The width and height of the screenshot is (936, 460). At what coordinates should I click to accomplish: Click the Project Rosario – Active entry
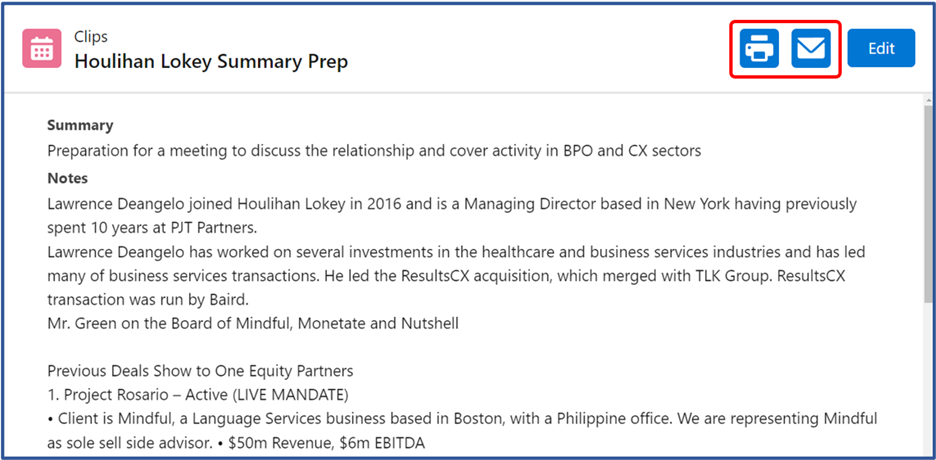pos(198,395)
